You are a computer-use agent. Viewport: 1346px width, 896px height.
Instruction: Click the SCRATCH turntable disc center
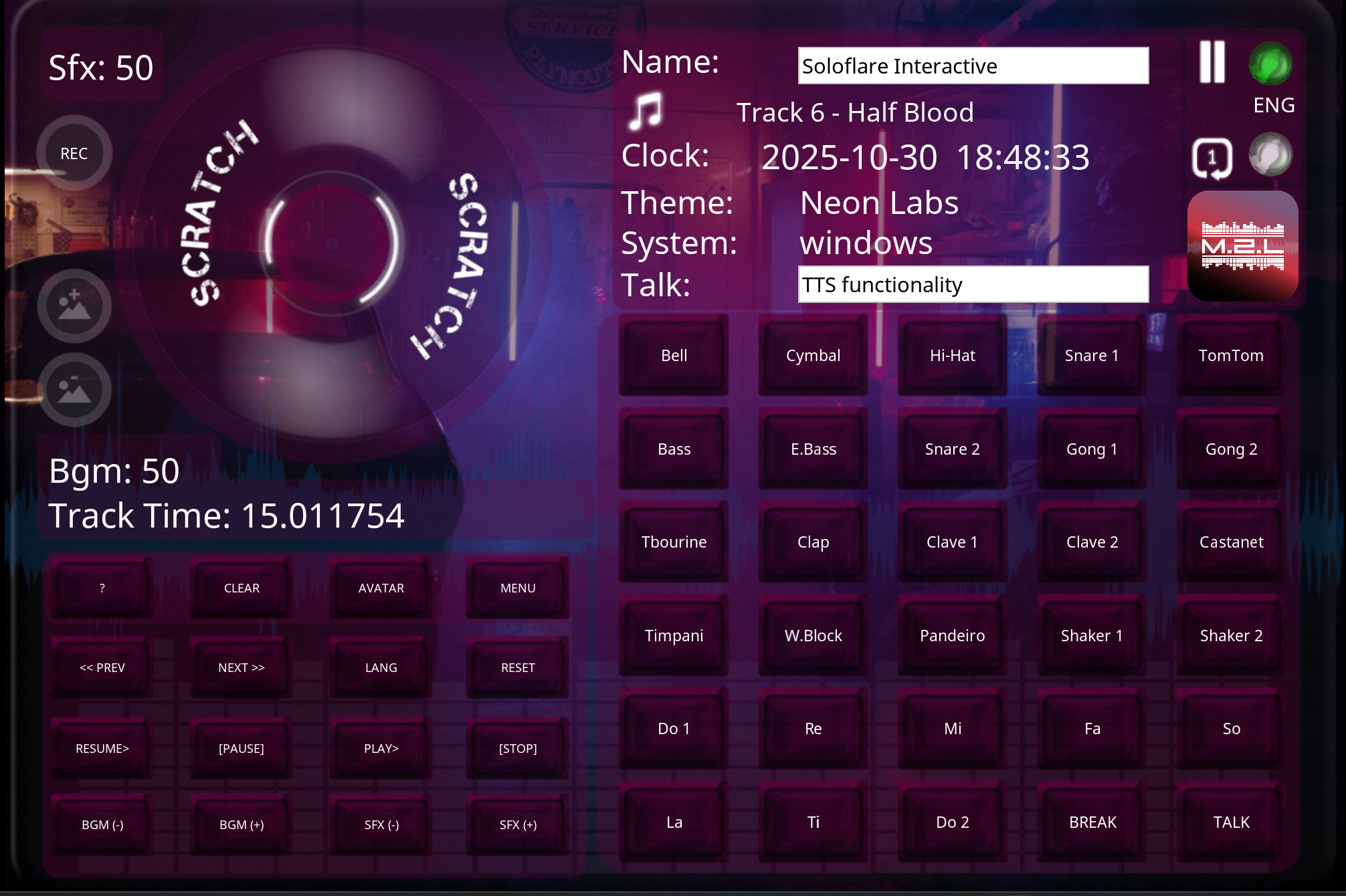point(332,243)
